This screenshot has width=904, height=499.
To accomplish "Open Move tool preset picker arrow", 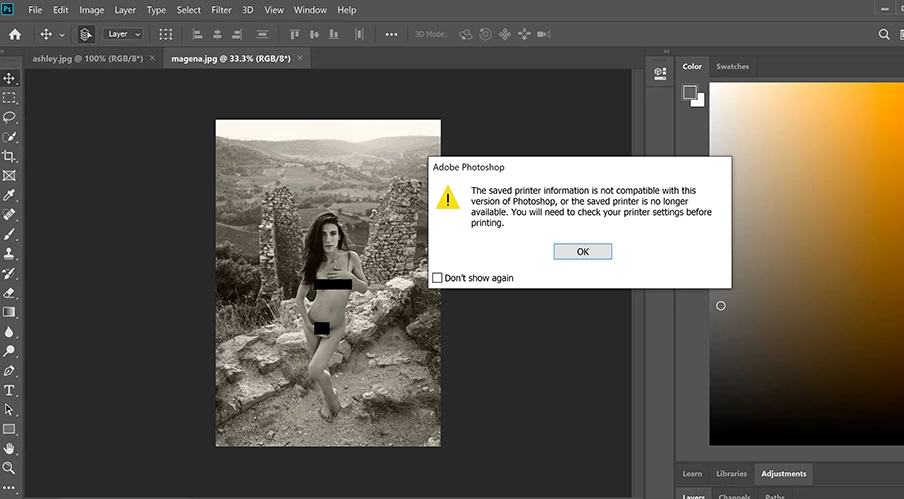I will 62,34.
